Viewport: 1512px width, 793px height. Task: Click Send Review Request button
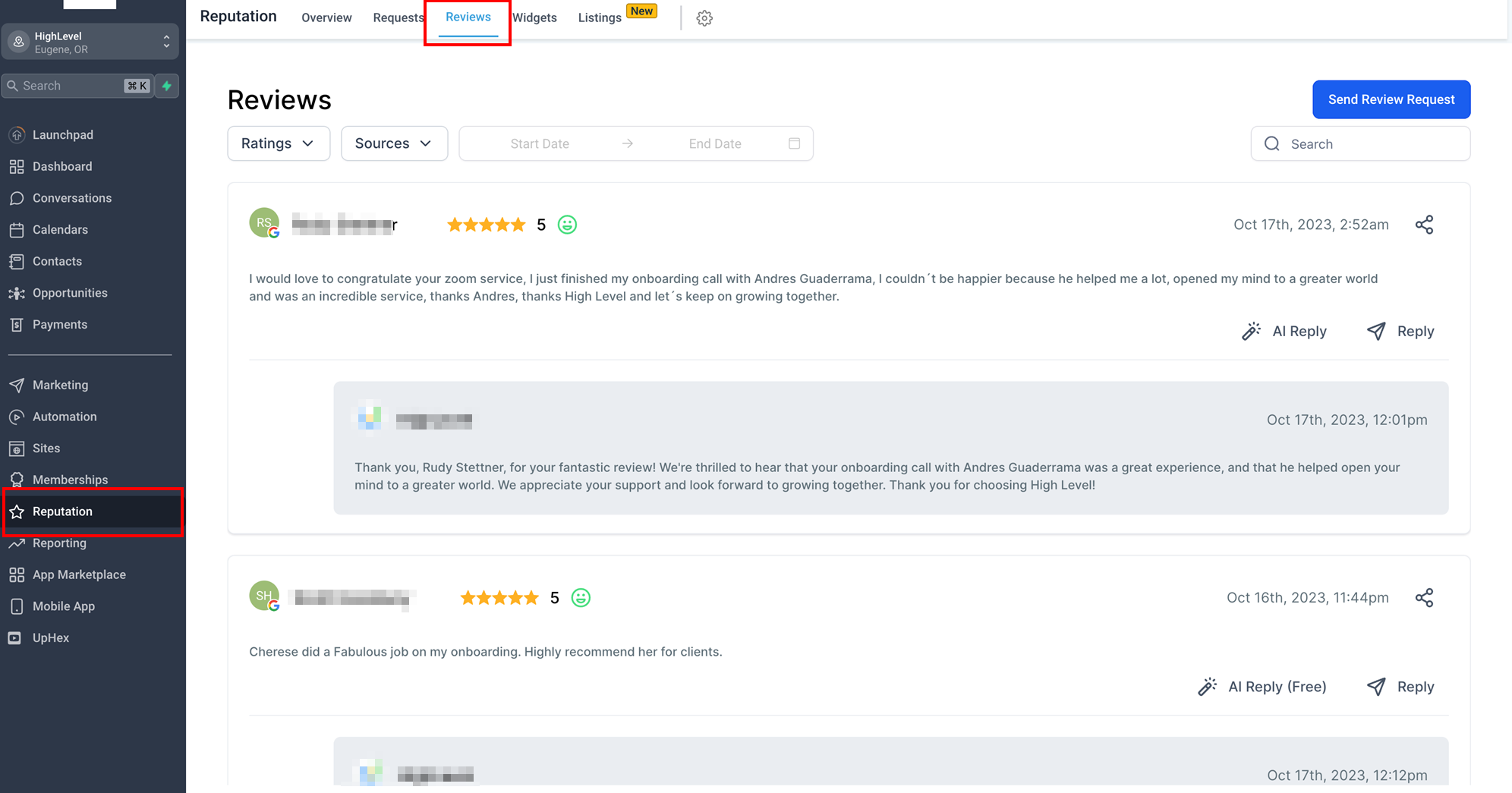(x=1391, y=99)
